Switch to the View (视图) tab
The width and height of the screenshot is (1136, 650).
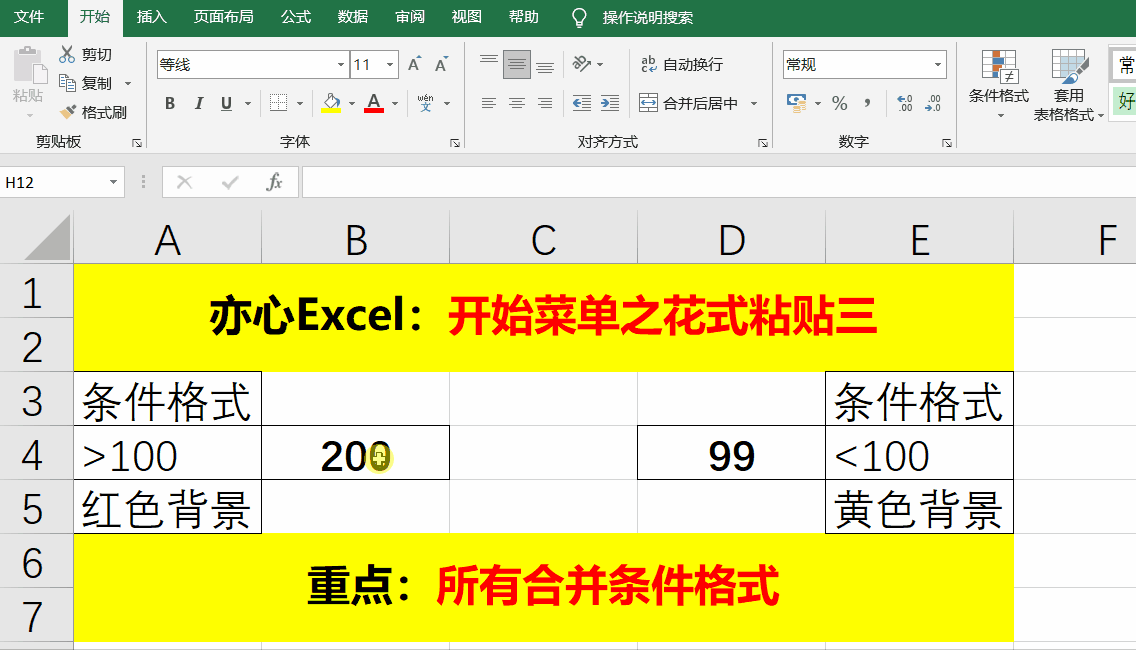(467, 17)
